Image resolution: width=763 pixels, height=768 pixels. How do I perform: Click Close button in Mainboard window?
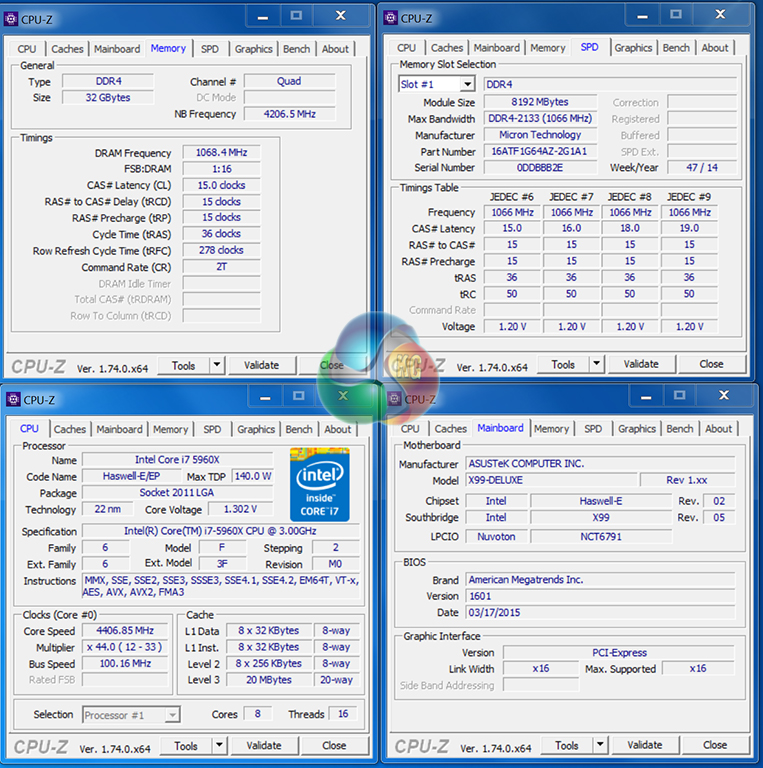tap(715, 744)
